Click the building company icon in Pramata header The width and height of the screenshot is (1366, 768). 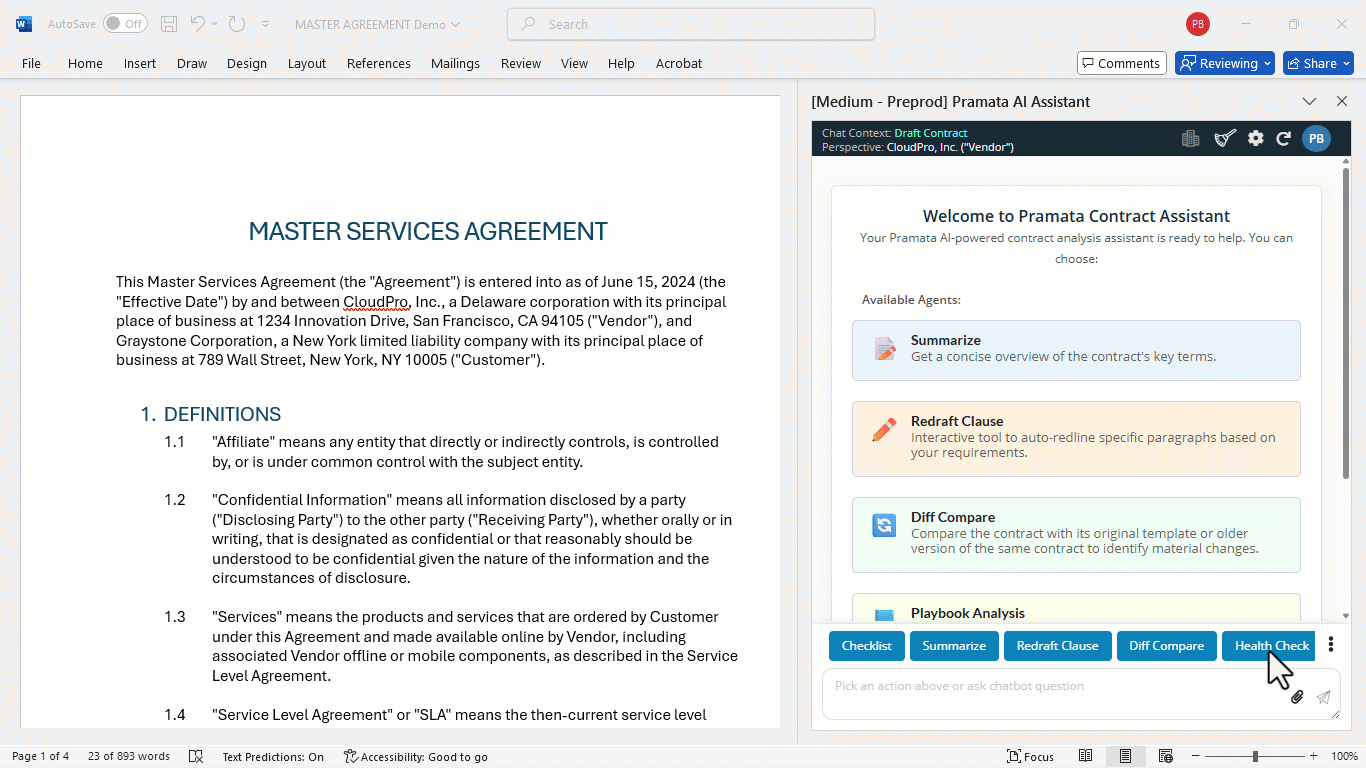click(x=1190, y=139)
